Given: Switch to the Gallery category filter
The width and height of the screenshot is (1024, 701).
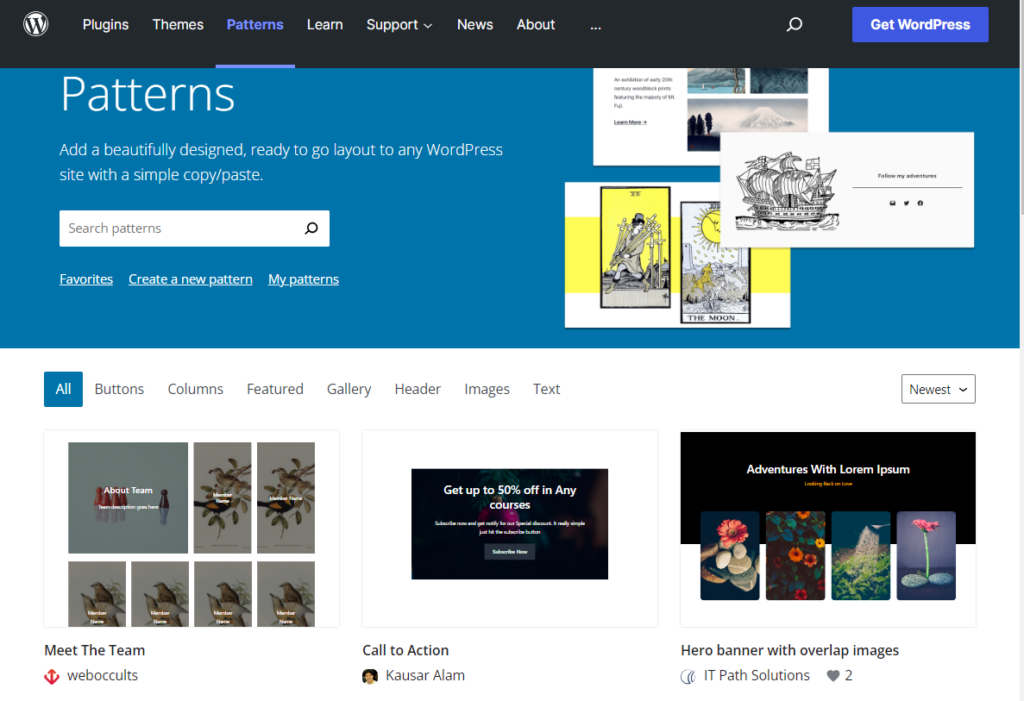Looking at the screenshot, I should point(349,389).
